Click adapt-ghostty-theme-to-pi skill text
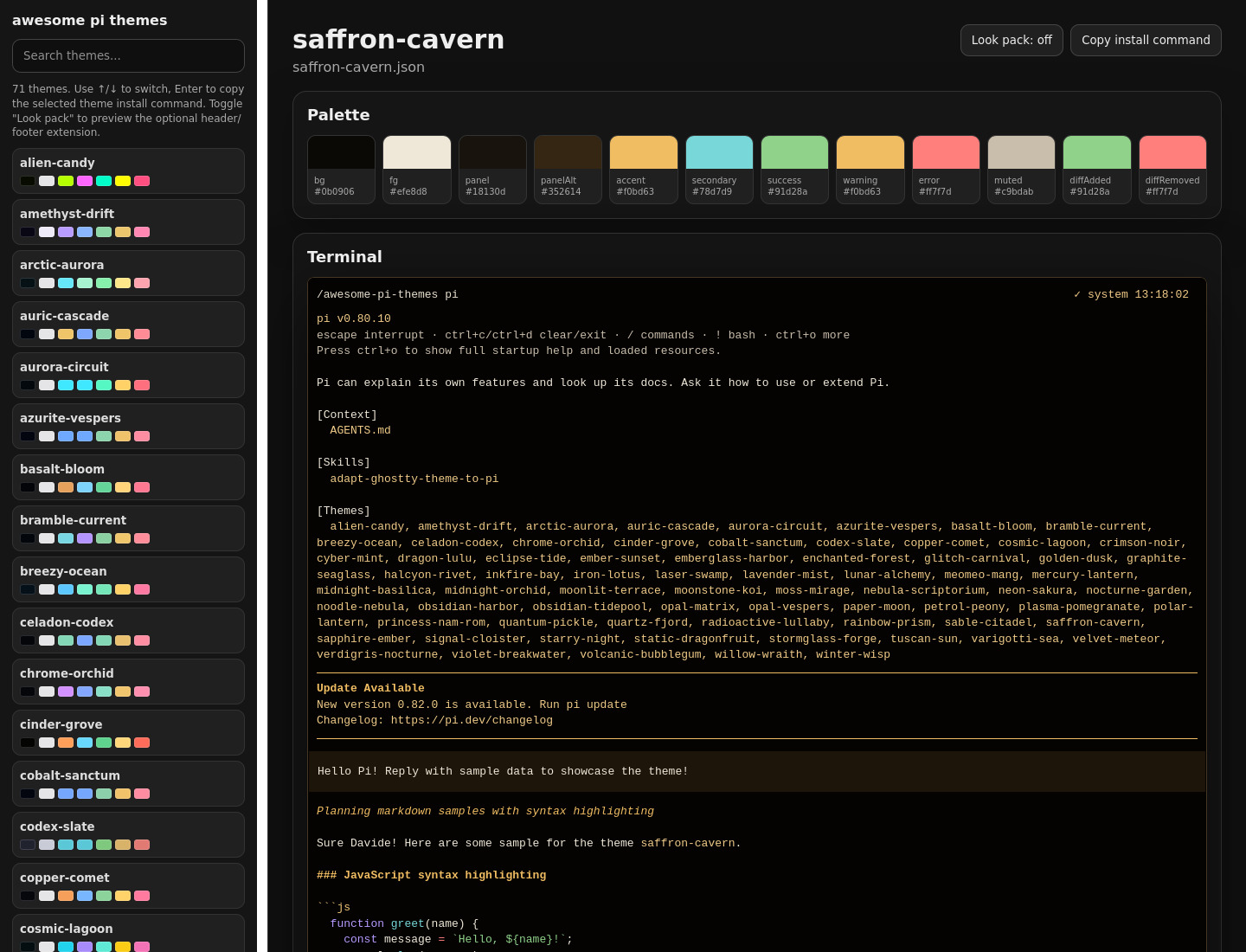The image size is (1246, 952). [x=414, y=479]
